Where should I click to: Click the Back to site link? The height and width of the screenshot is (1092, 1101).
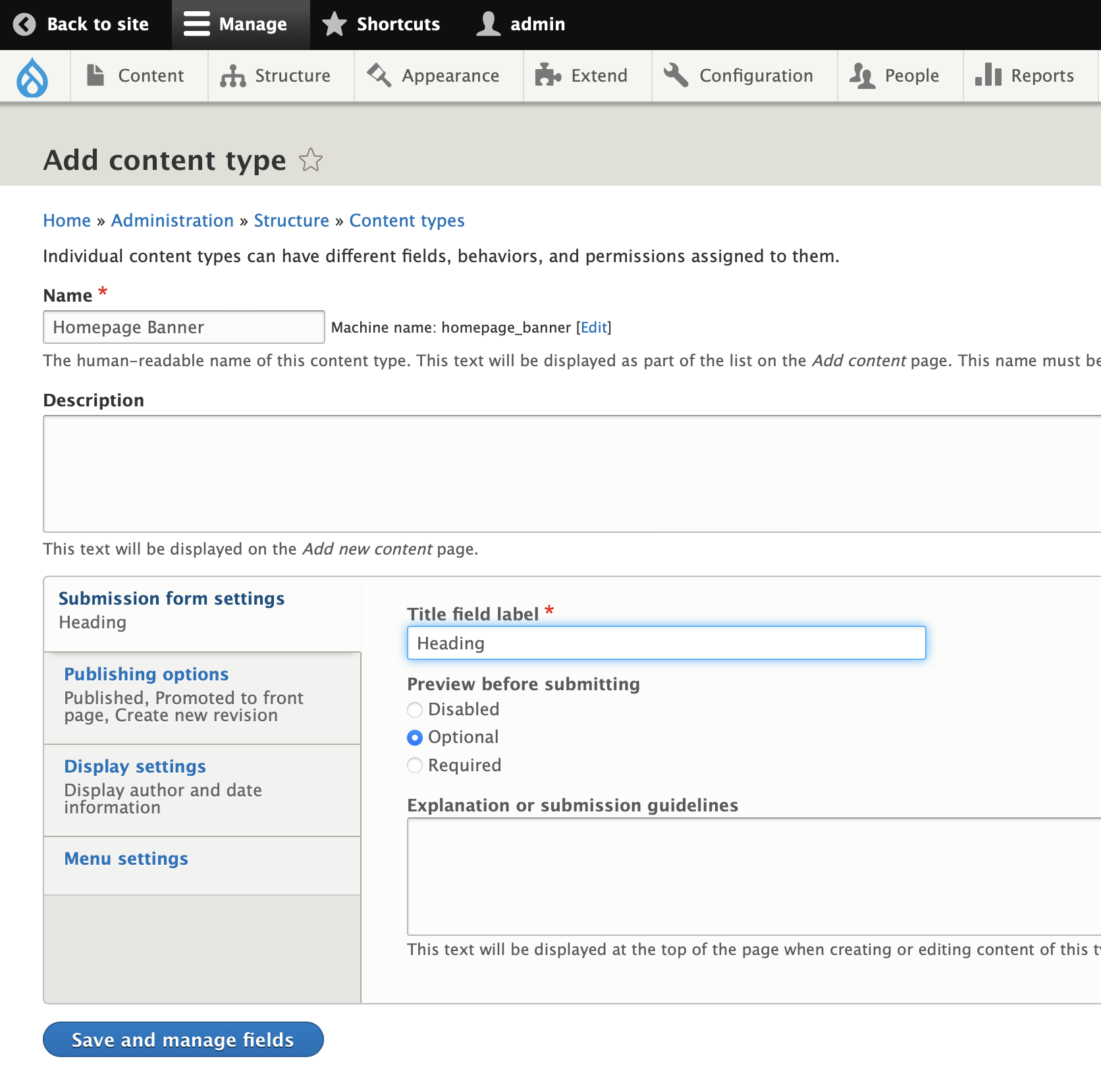pos(86,24)
